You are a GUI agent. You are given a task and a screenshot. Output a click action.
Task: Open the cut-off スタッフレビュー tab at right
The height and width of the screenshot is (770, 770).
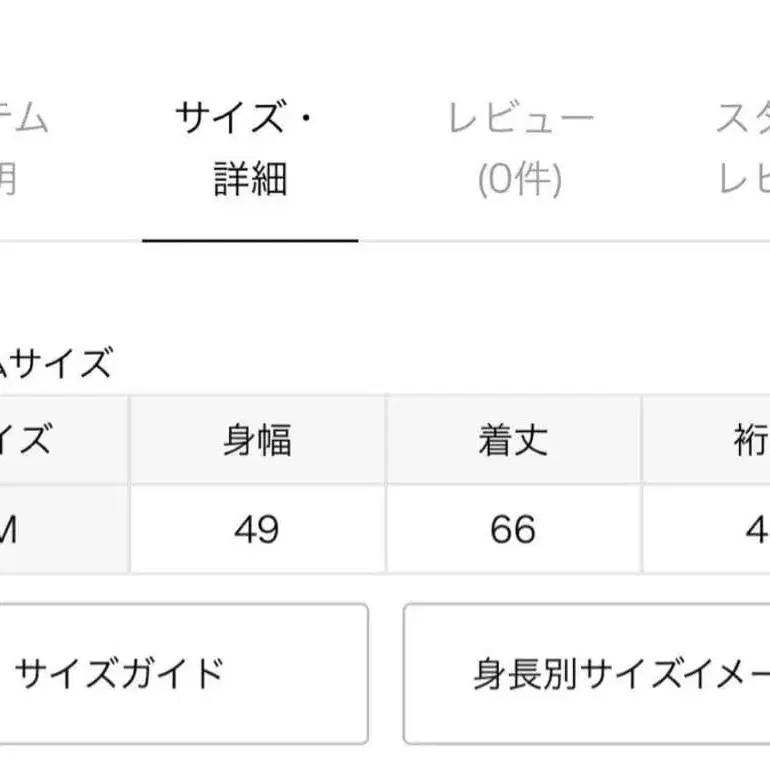coord(742,150)
